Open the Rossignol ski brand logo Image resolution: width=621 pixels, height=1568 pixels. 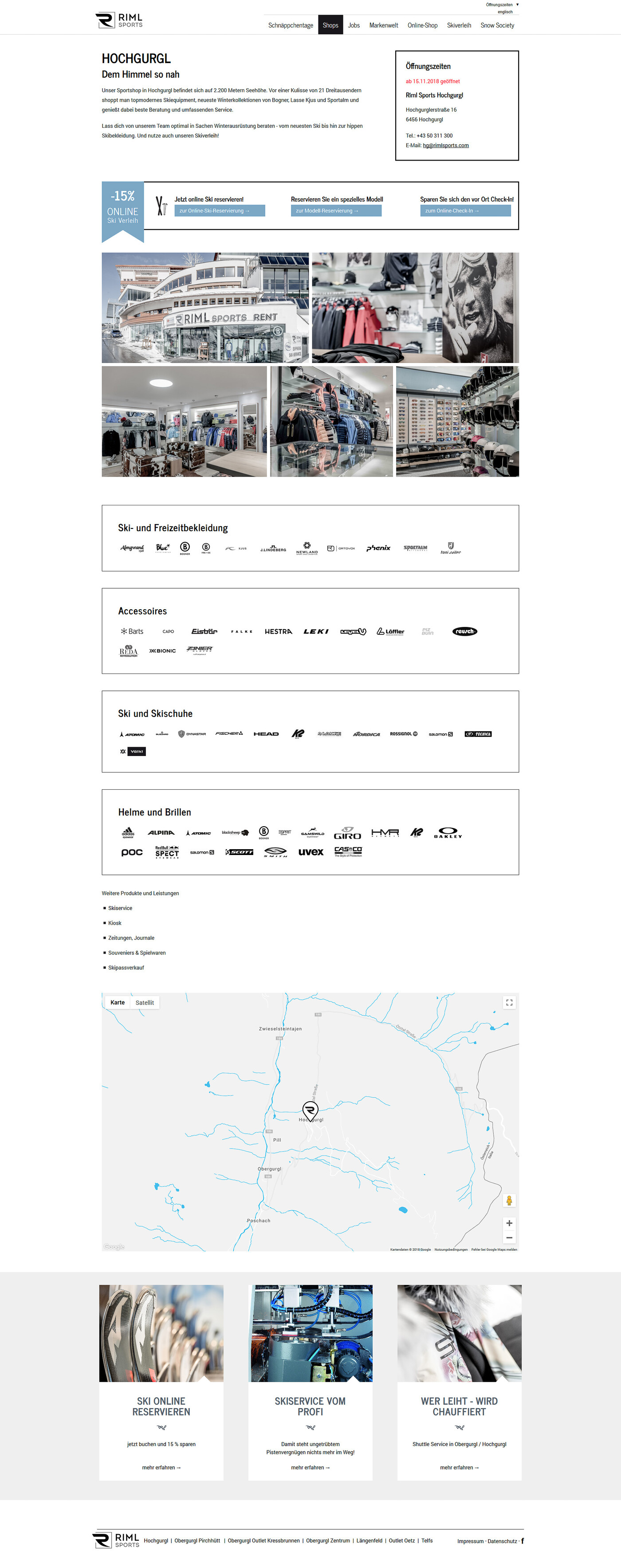404,734
